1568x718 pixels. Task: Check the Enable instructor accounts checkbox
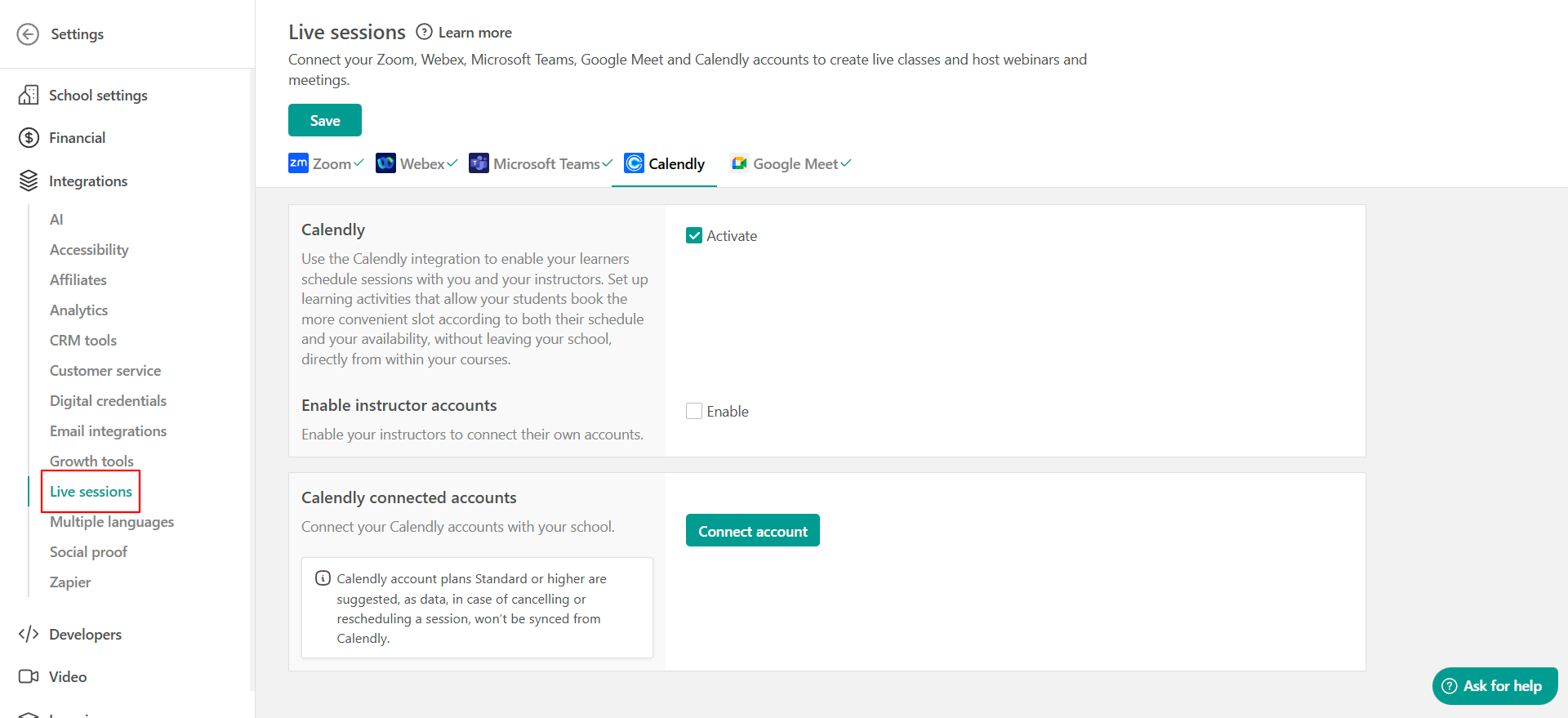[694, 411]
